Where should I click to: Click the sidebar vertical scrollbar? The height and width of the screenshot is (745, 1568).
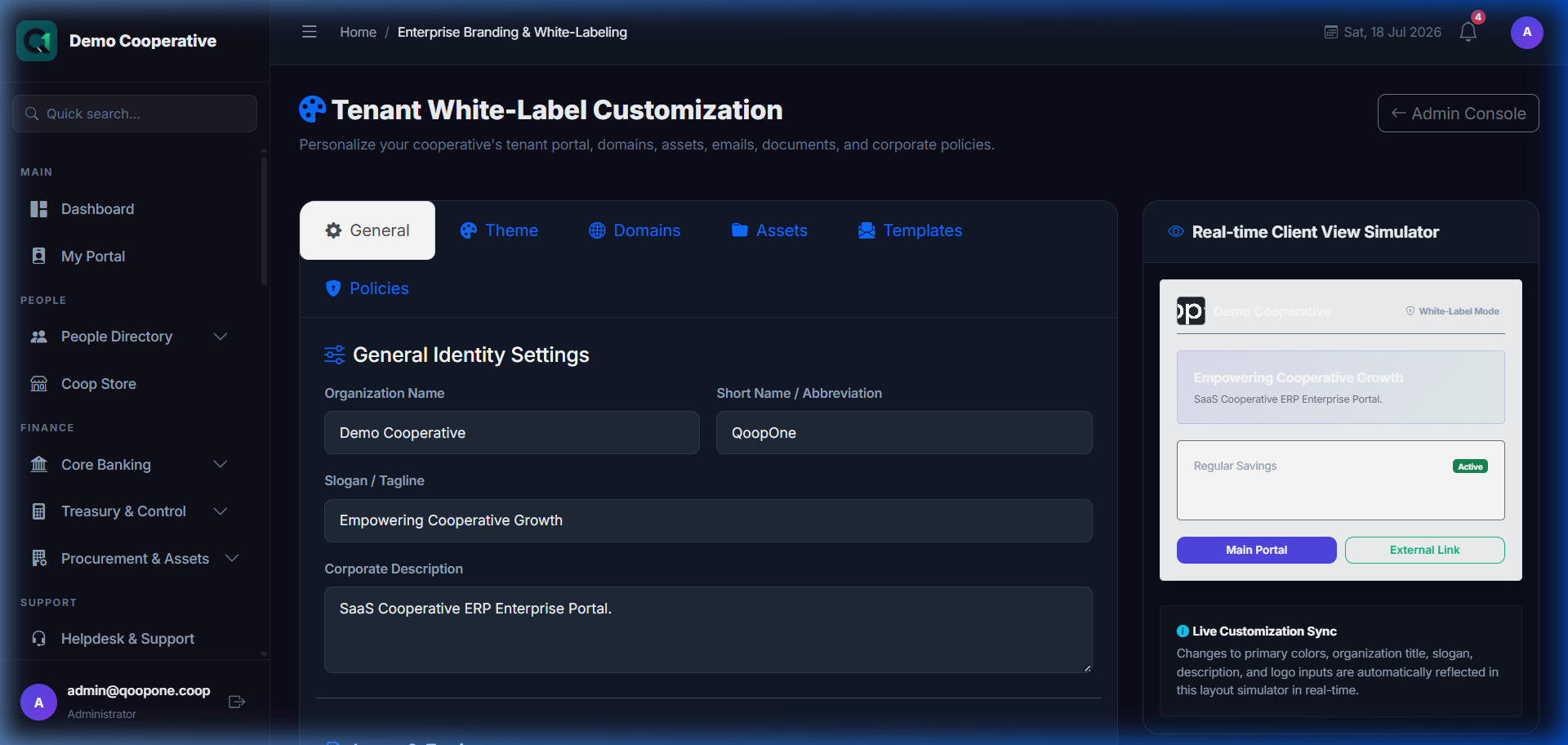click(264, 221)
